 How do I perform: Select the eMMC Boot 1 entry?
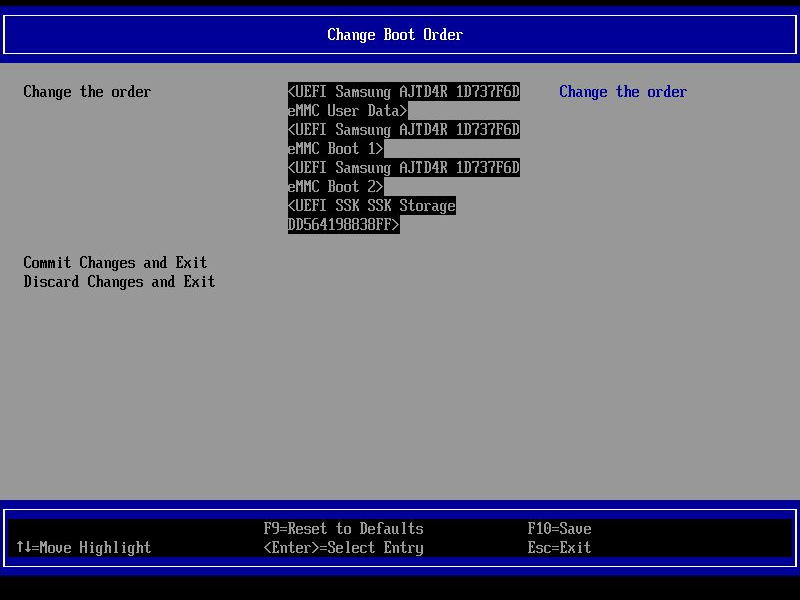[x=401, y=139]
